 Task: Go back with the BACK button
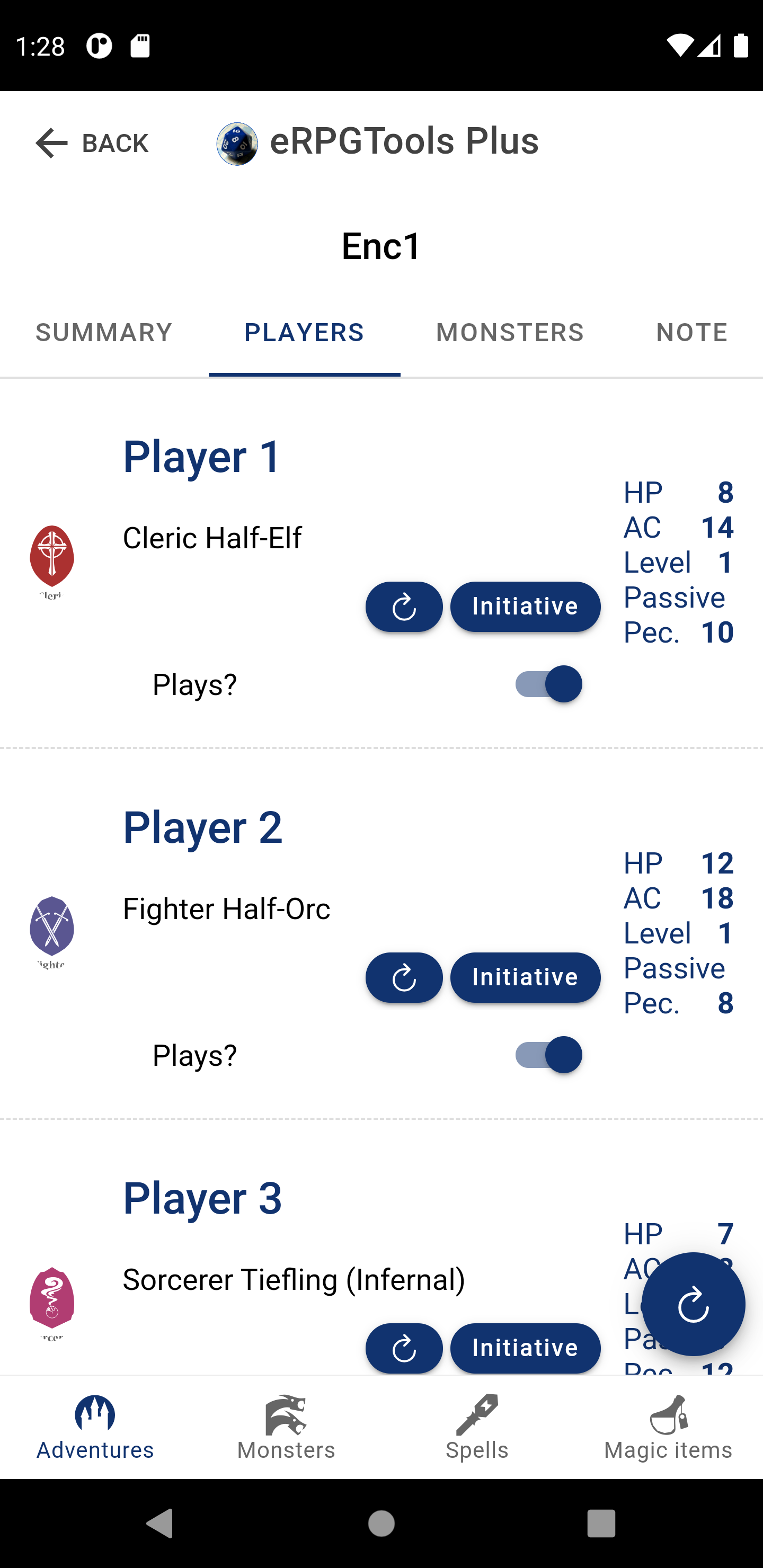91,144
